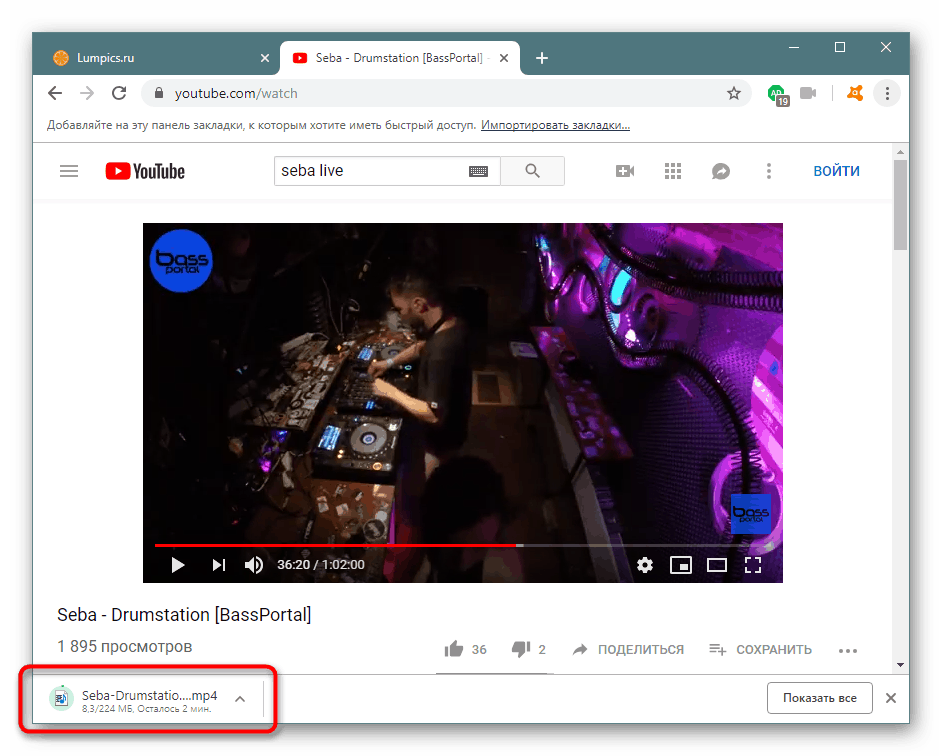Click the browser forward arrow
Screen dimensions: 942x756
[x=87, y=93]
